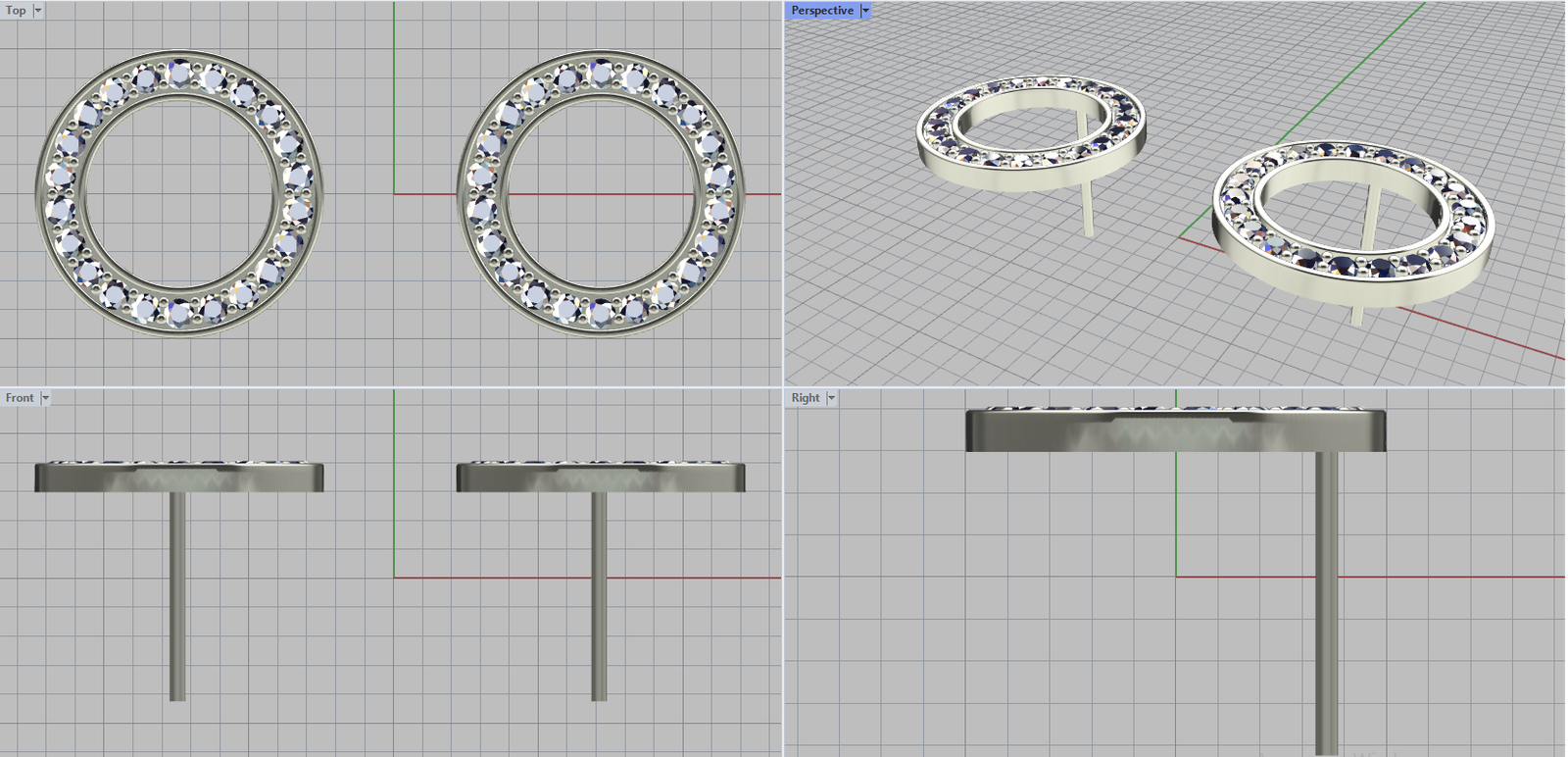The width and height of the screenshot is (1568, 757).
Task: Select the earring post in Right viewport
Action: point(1326,603)
